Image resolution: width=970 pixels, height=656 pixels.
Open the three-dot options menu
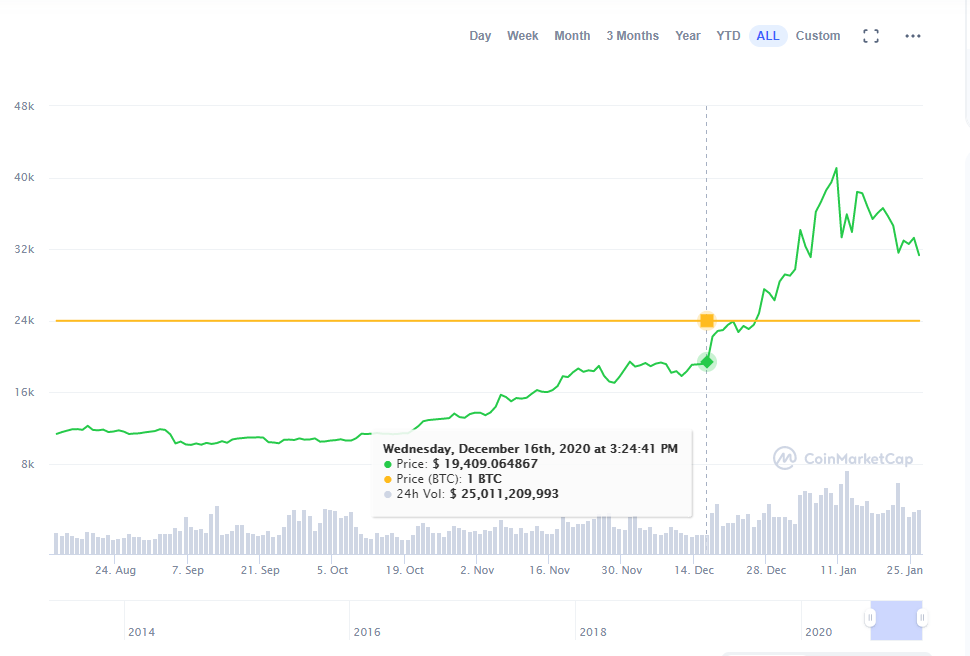[912, 35]
